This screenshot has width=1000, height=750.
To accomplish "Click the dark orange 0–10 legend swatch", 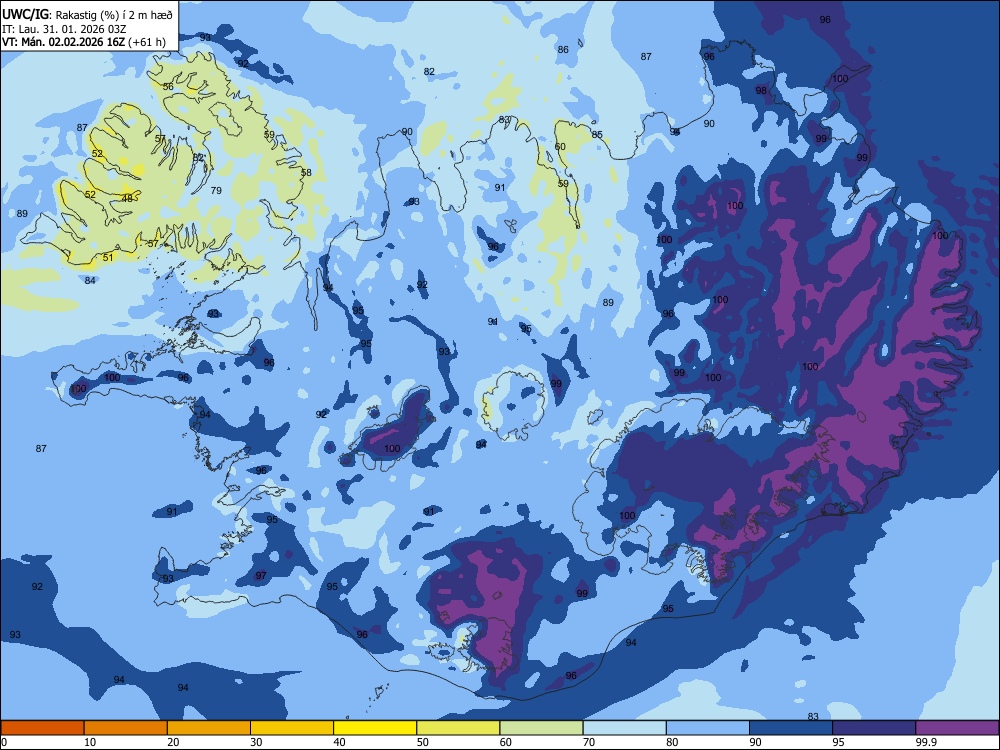I will pyautogui.click(x=42, y=728).
